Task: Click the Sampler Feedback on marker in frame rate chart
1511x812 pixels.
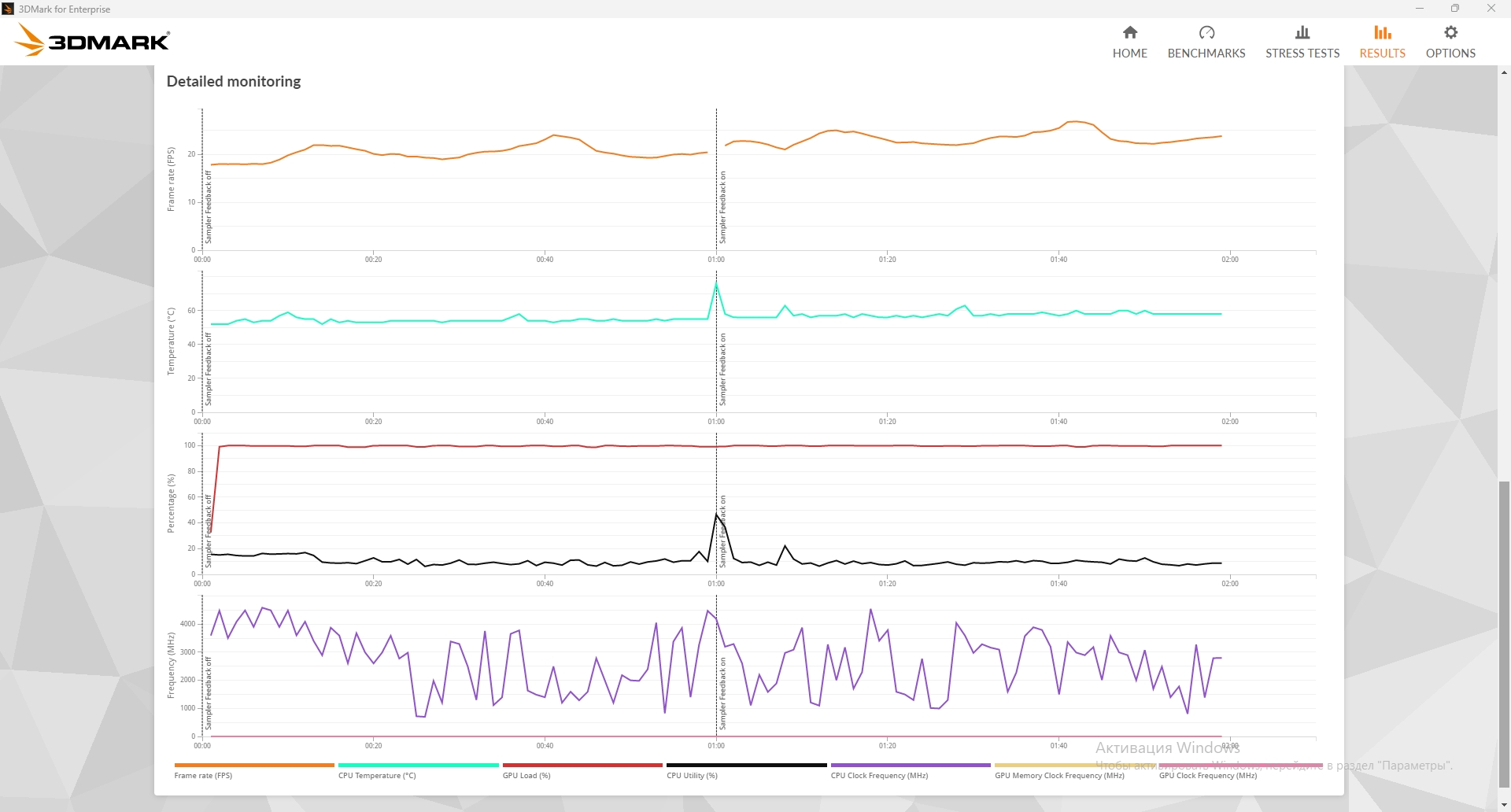Action: 723,207
